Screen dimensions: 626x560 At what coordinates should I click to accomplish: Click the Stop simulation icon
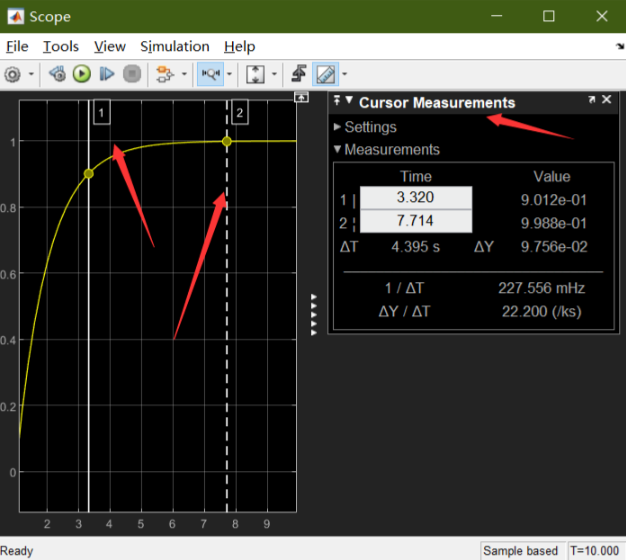pos(132,74)
